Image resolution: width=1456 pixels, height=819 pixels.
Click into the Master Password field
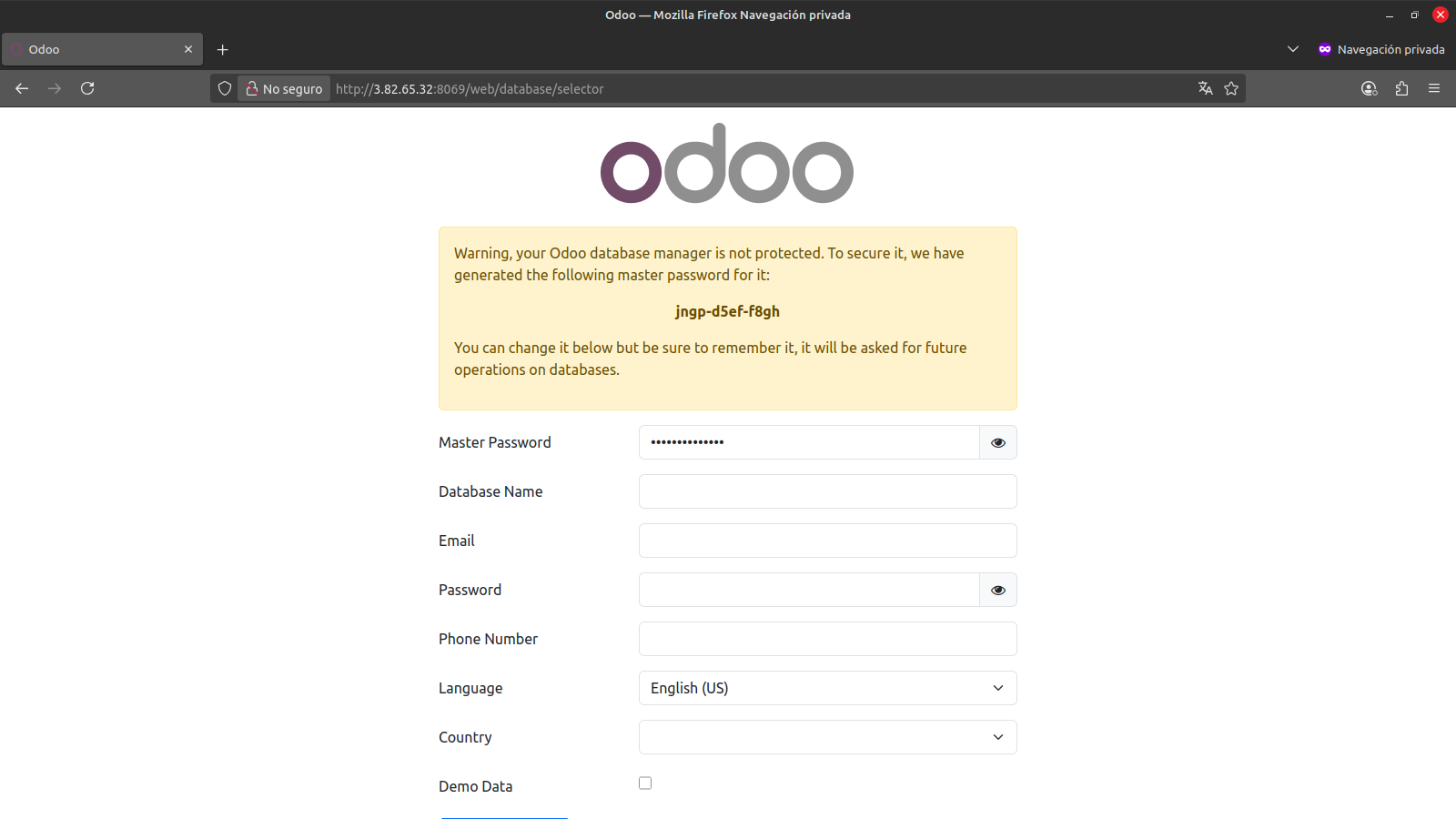pos(809,442)
